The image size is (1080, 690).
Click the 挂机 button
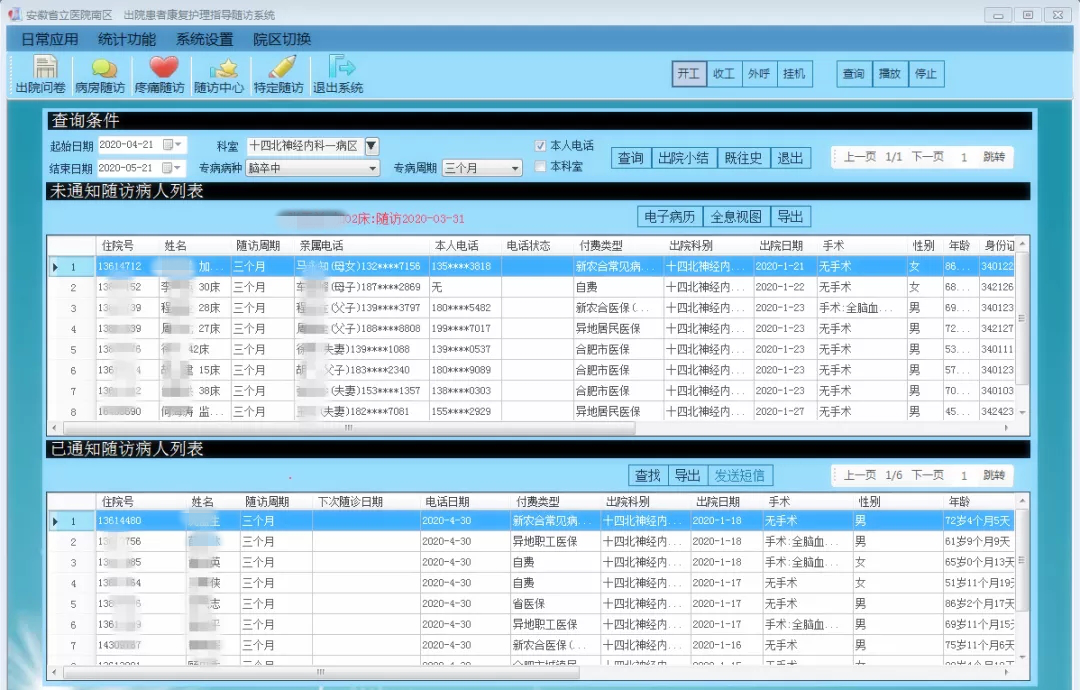point(794,74)
